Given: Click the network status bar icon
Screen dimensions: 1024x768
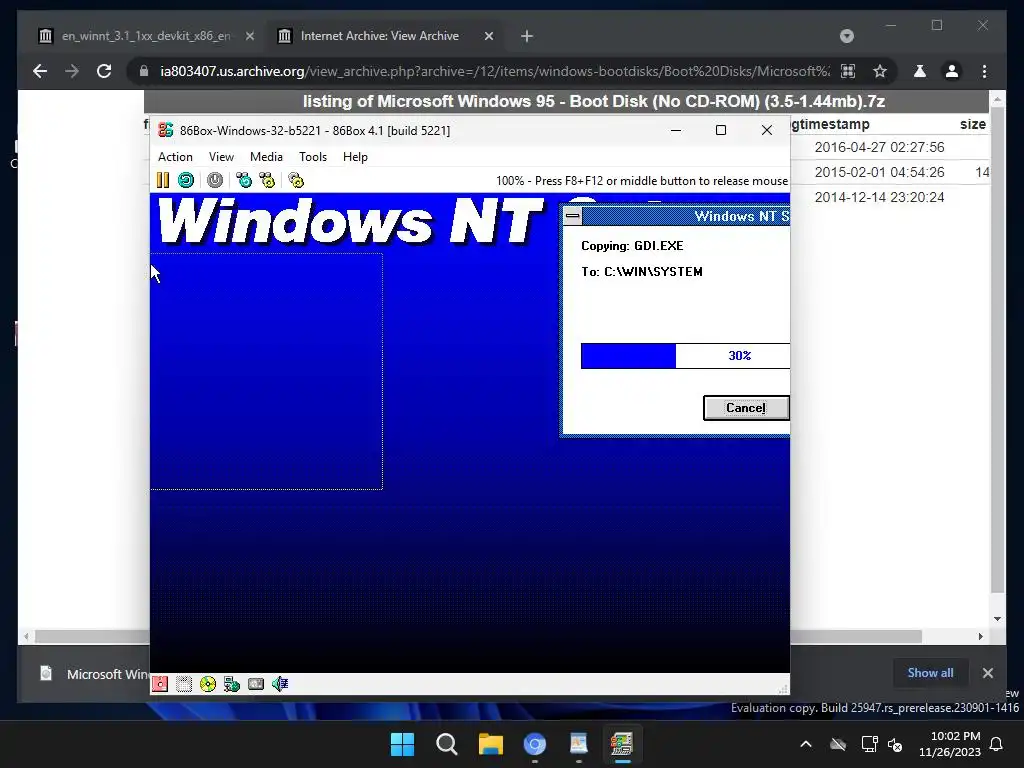Looking at the screenshot, I should click(232, 684).
